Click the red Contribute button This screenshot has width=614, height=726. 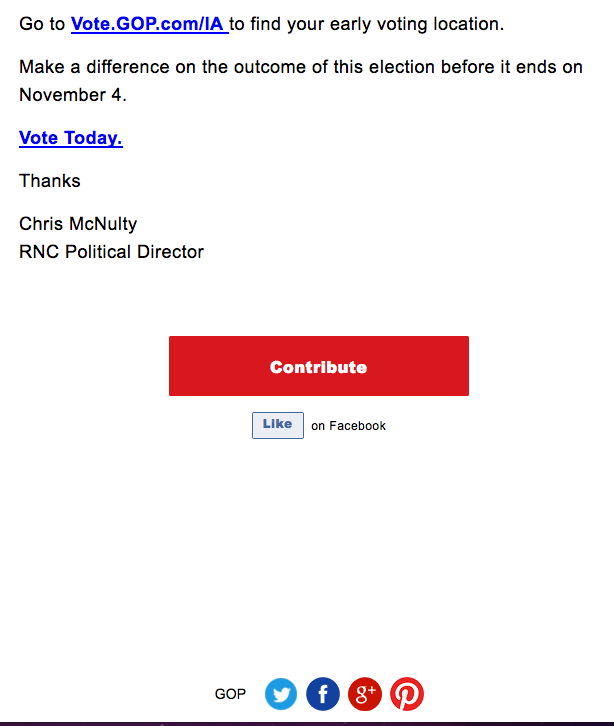click(319, 366)
